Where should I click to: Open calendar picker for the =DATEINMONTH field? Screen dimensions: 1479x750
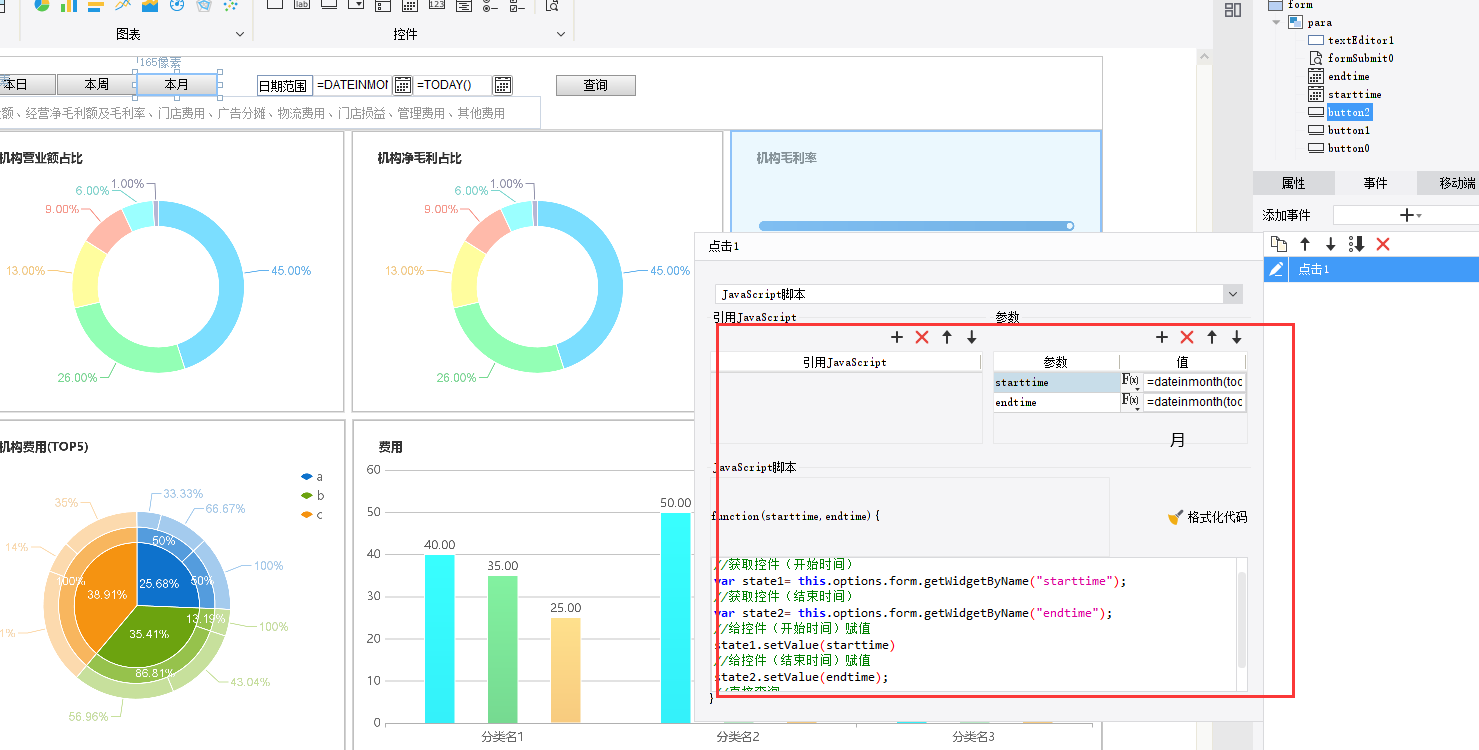click(403, 85)
